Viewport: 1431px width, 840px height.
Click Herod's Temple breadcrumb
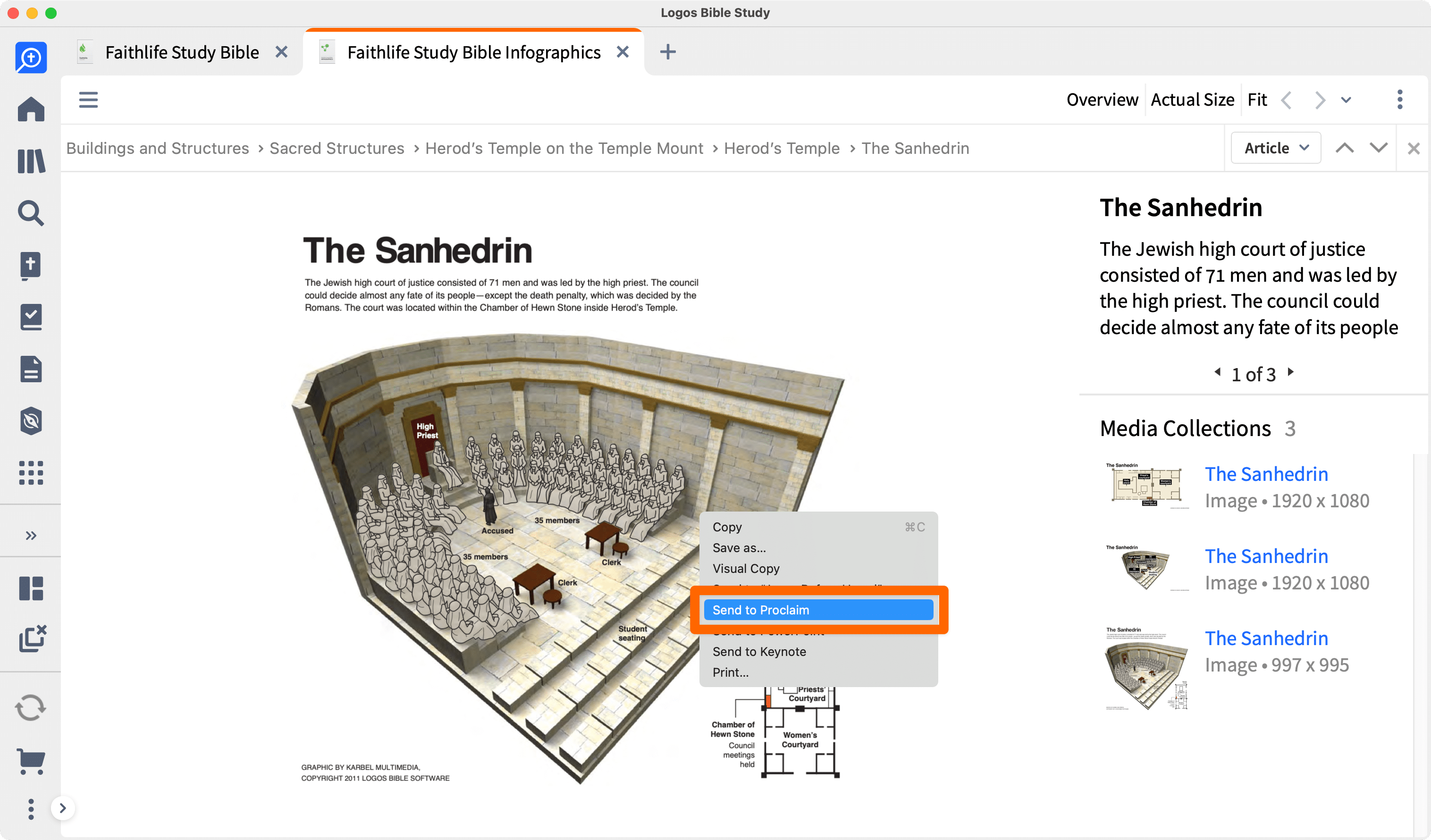coord(782,148)
